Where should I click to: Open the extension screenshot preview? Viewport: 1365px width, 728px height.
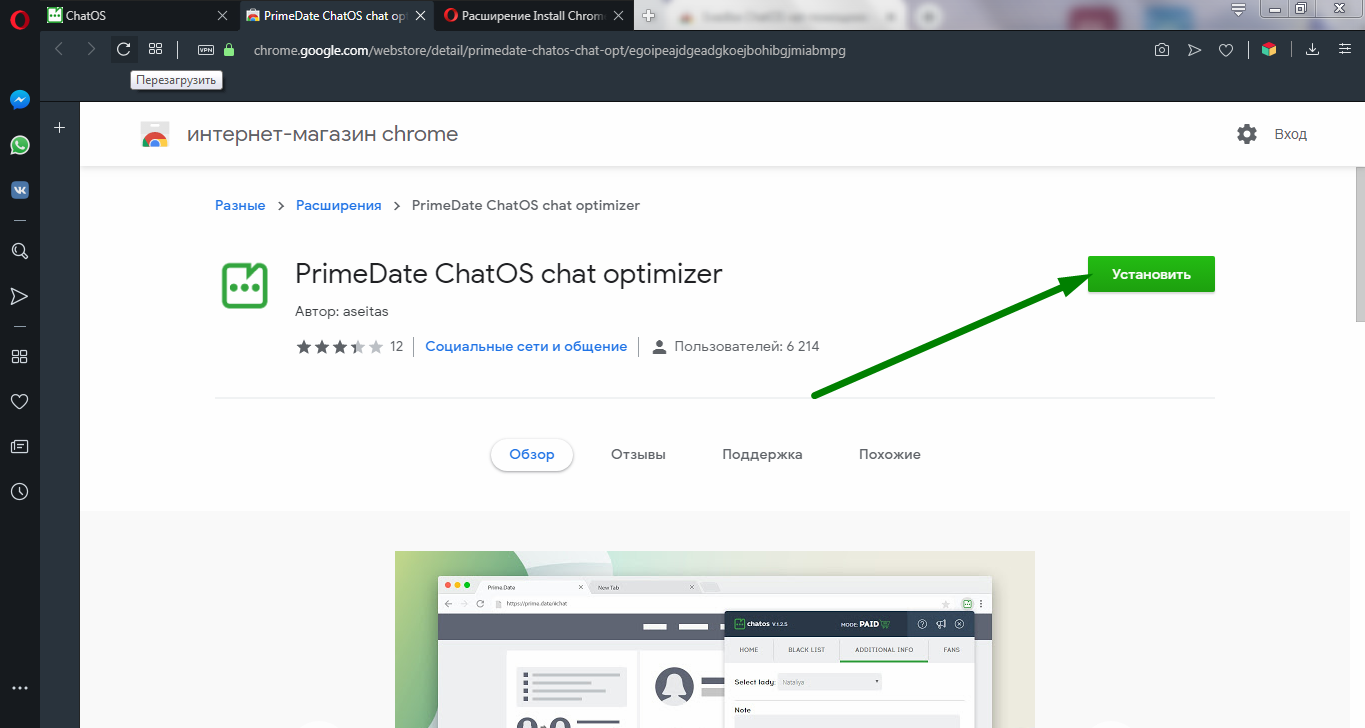point(715,639)
